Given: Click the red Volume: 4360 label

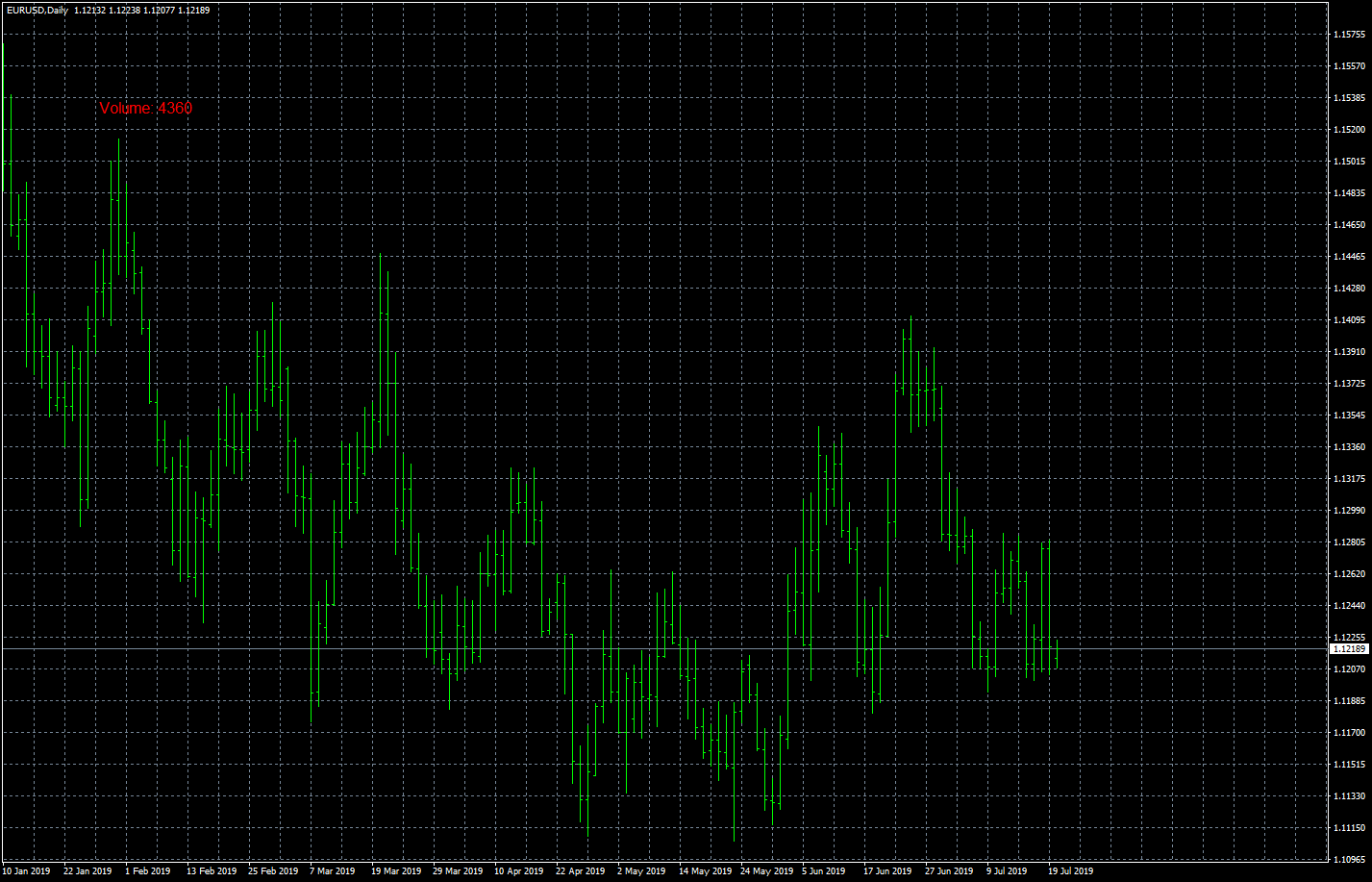Looking at the screenshot, I should [145, 109].
